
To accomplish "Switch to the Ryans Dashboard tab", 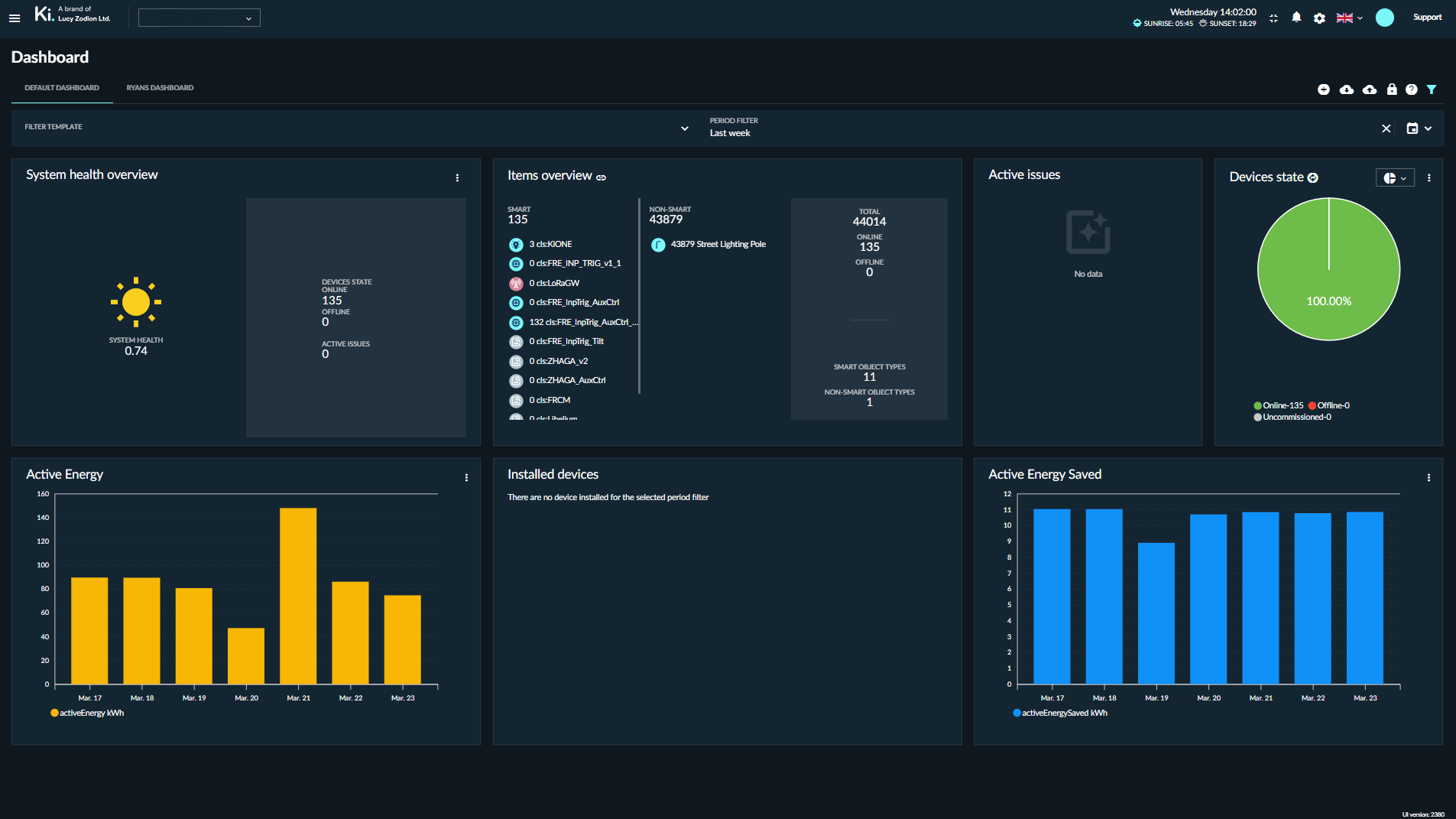I will (160, 88).
